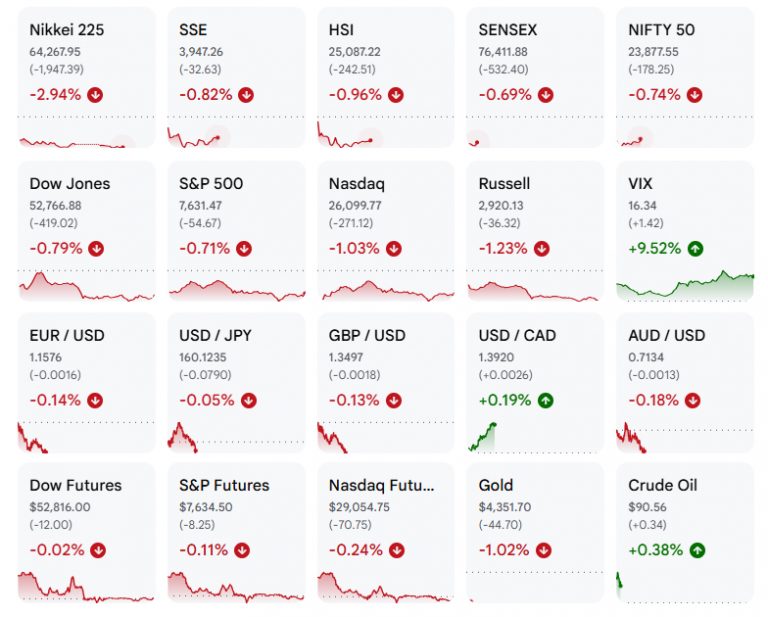Screen dimensions: 768x617
Task: Click the HSI -0.96% change value
Action: (355, 95)
